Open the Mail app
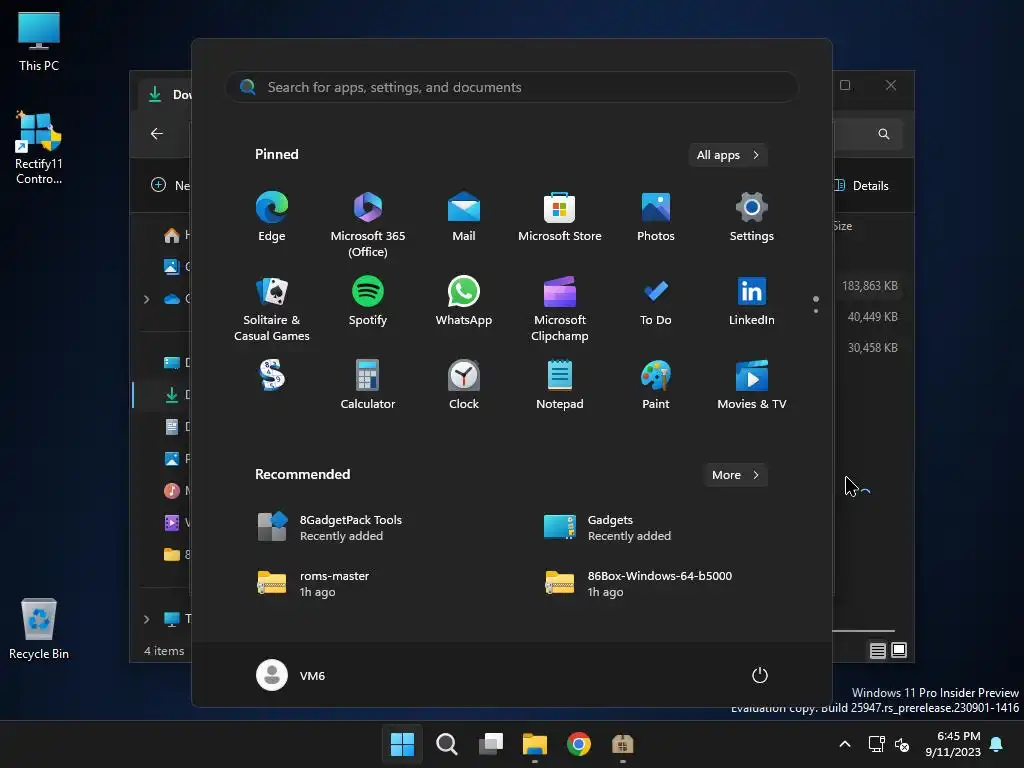This screenshot has width=1024, height=768. coord(464,217)
